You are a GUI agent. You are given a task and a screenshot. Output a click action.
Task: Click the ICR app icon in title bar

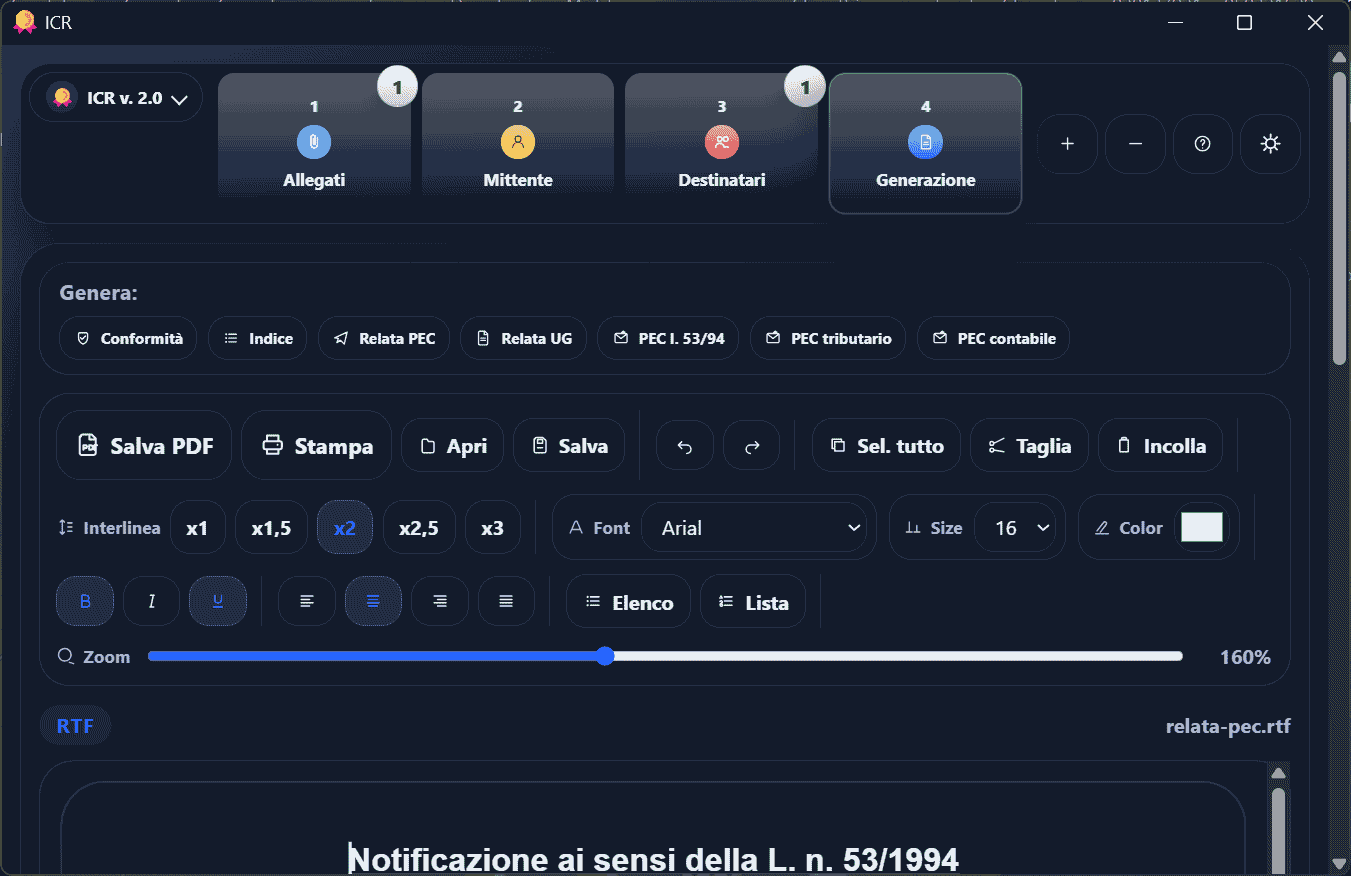click(x=24, y=22)
